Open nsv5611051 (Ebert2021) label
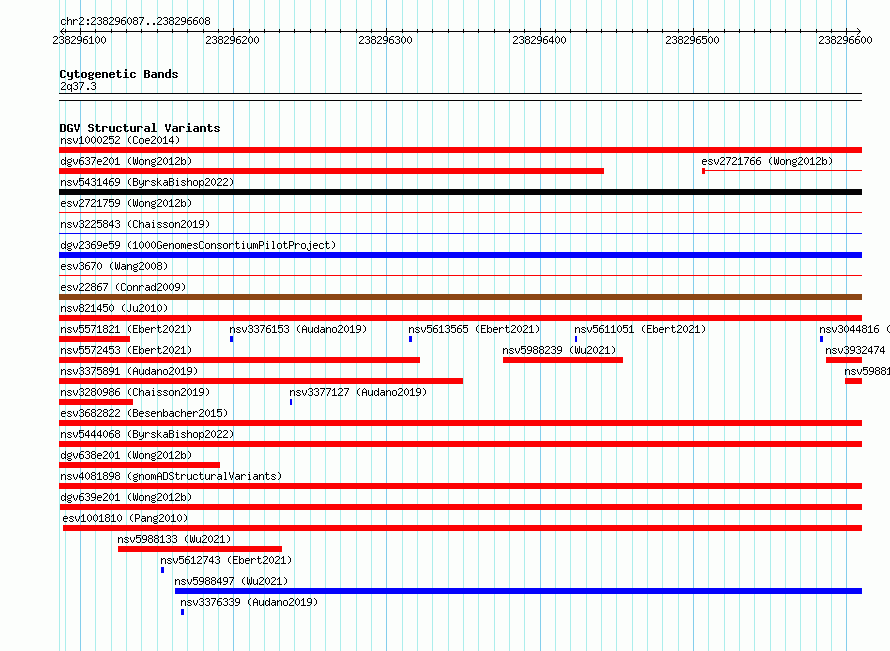 click(640, 329)
